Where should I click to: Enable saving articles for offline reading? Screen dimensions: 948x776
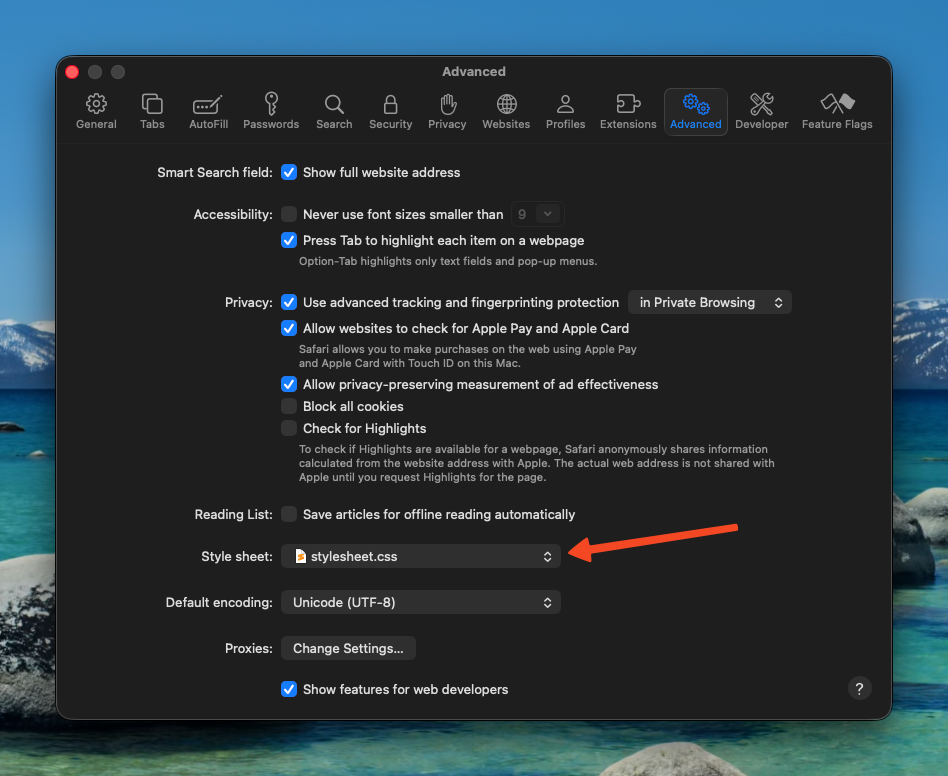[x=289, y=514]
